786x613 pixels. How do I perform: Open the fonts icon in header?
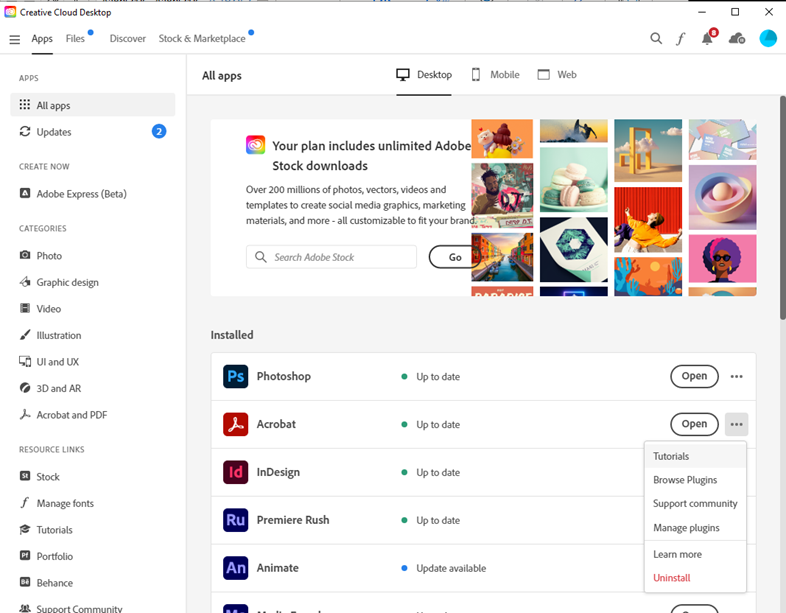click(680, 39)
